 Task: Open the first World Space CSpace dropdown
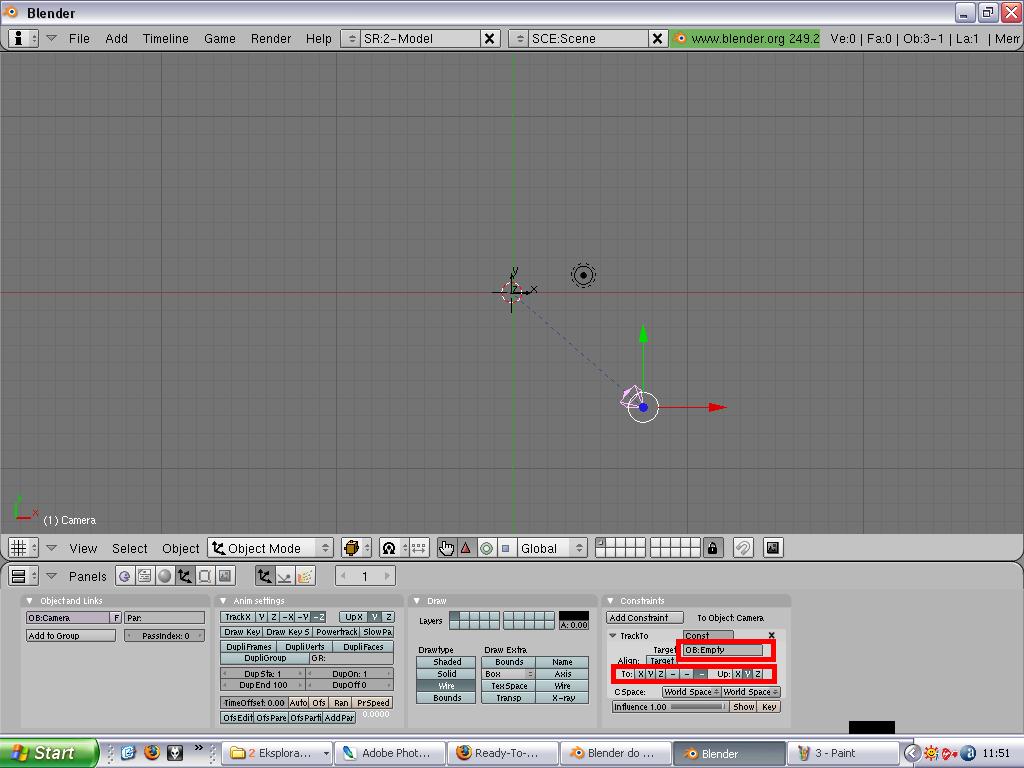tap(691, 692)
